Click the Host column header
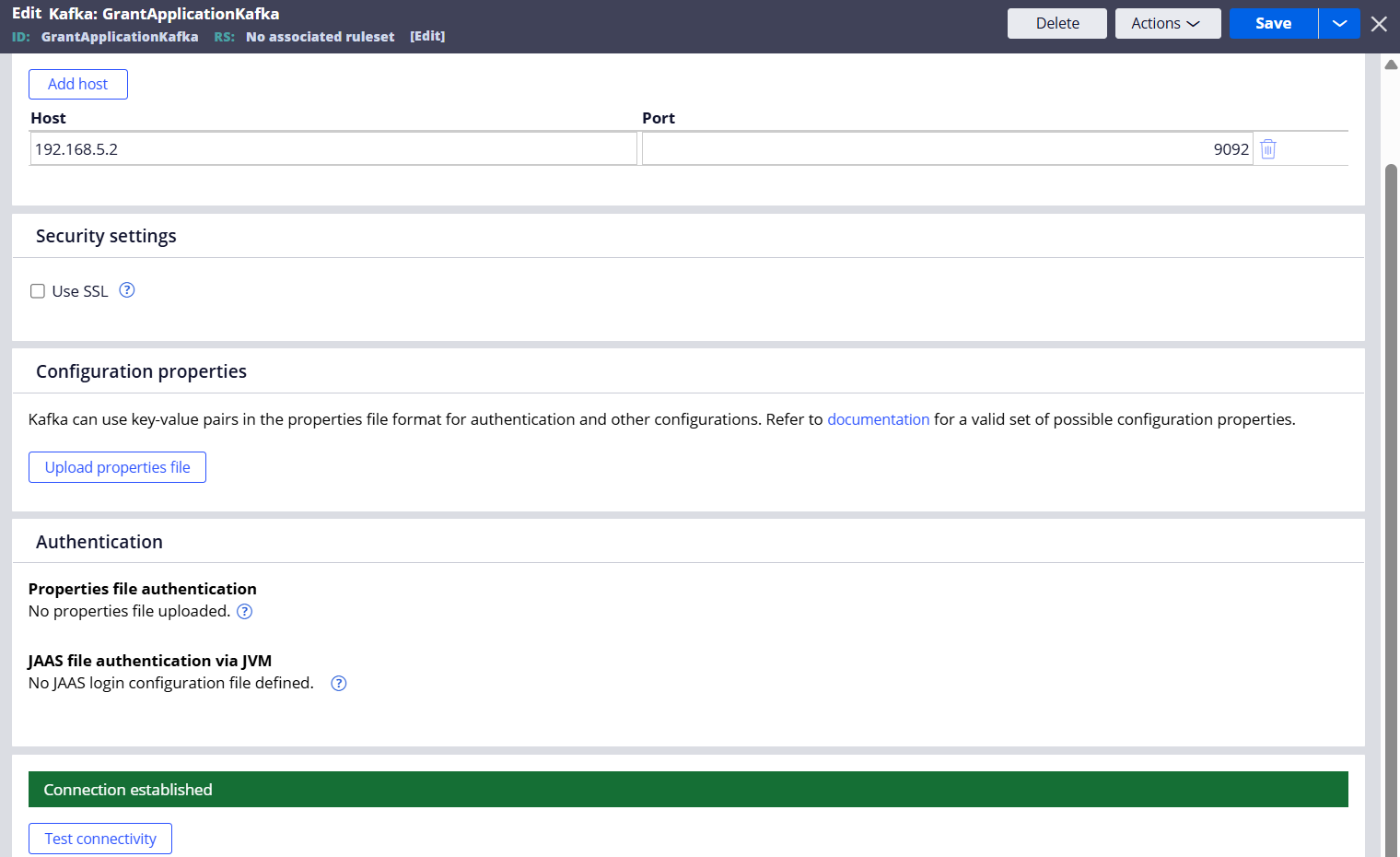 coord(48,118)
